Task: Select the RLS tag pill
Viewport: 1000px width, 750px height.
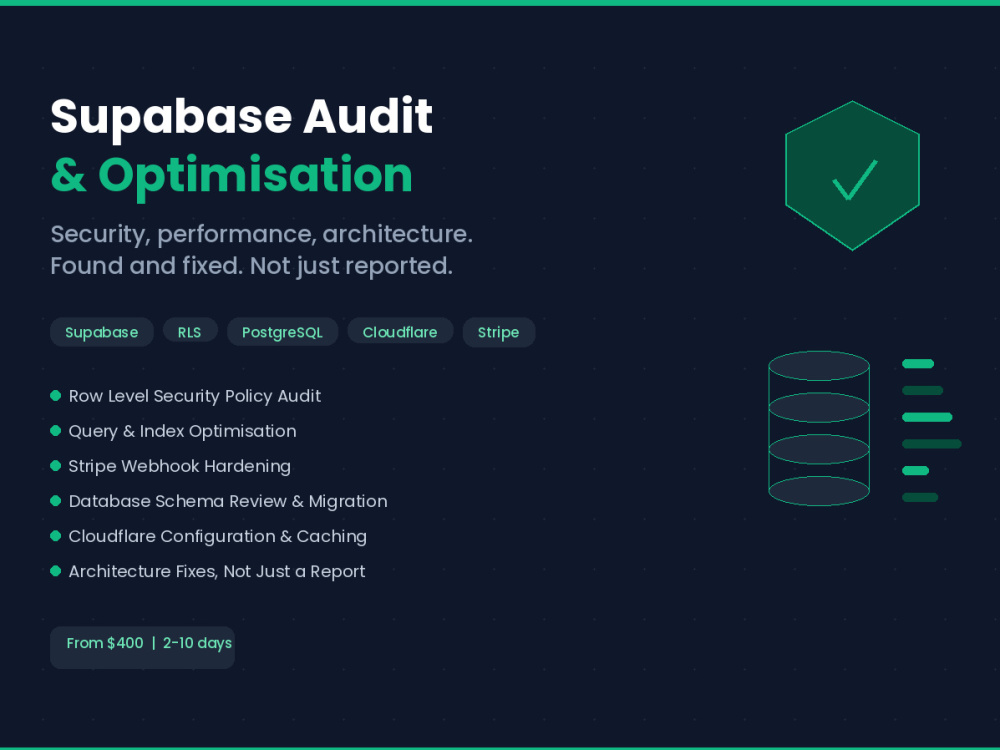Action: pos(190,330)
